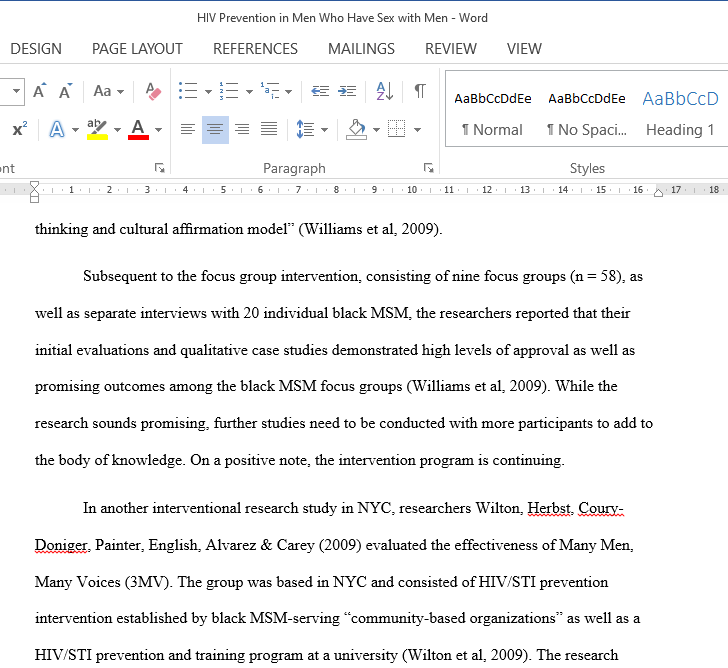Click the Increase Font Size icon

pos(40,91)
